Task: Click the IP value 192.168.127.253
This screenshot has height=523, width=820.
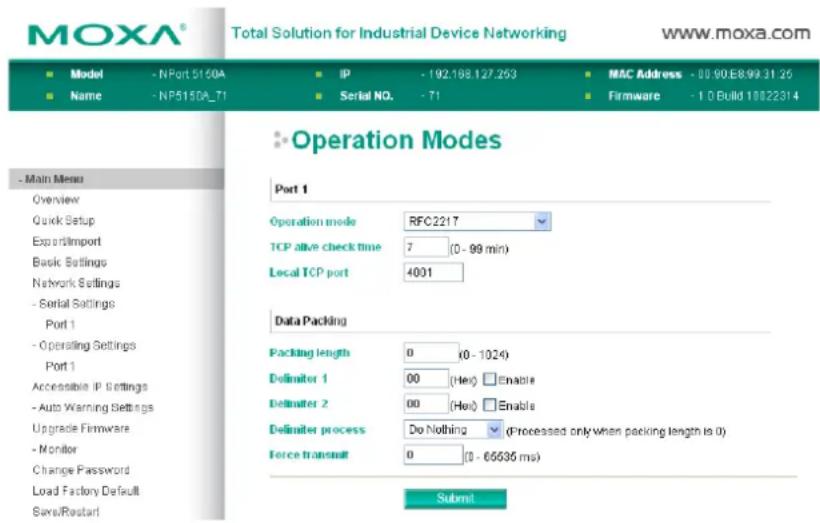Action: tap(472, 74)
